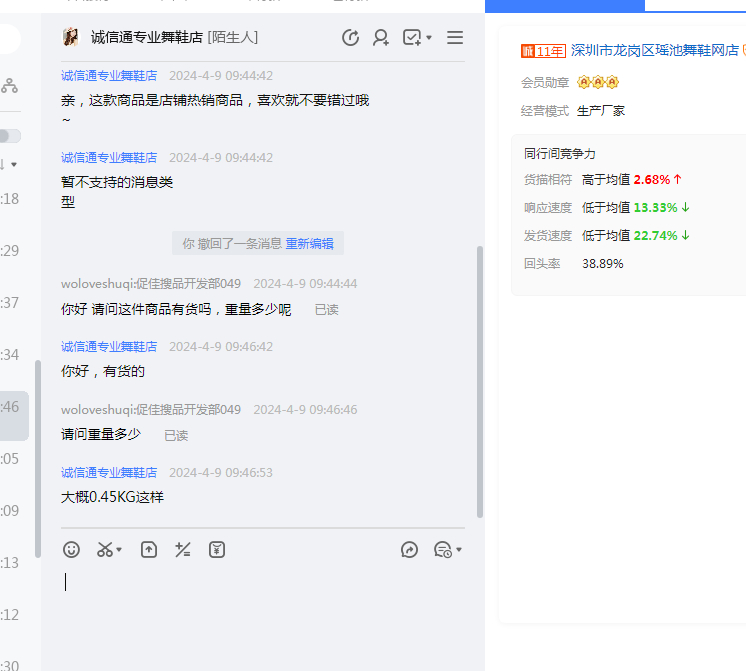746x671 pixels.
Task: Open the calculator icon in chat toolbar
Action: click(x=183, y=549)
